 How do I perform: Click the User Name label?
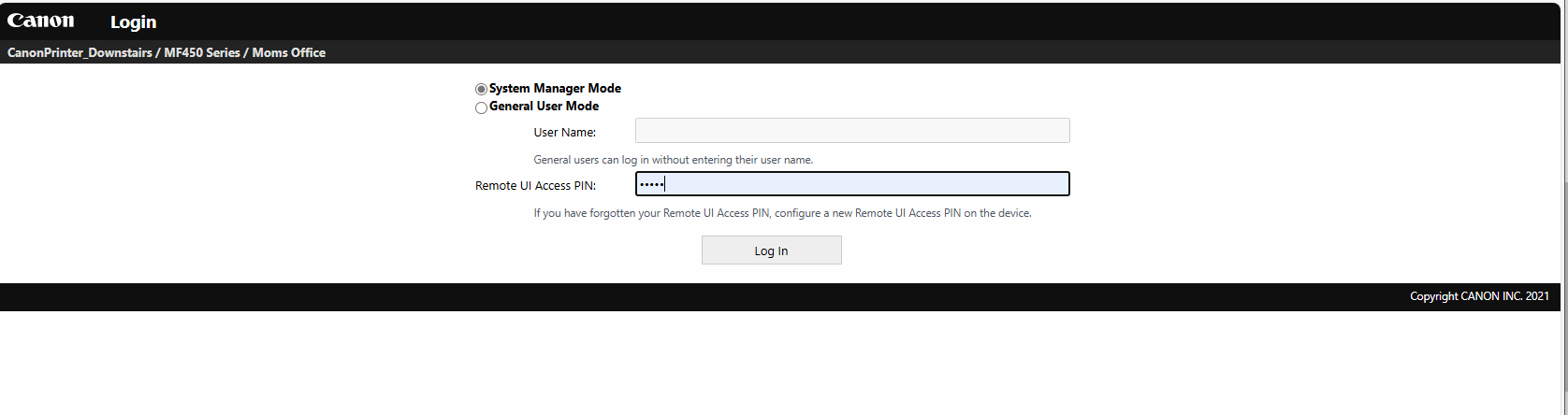564,132
